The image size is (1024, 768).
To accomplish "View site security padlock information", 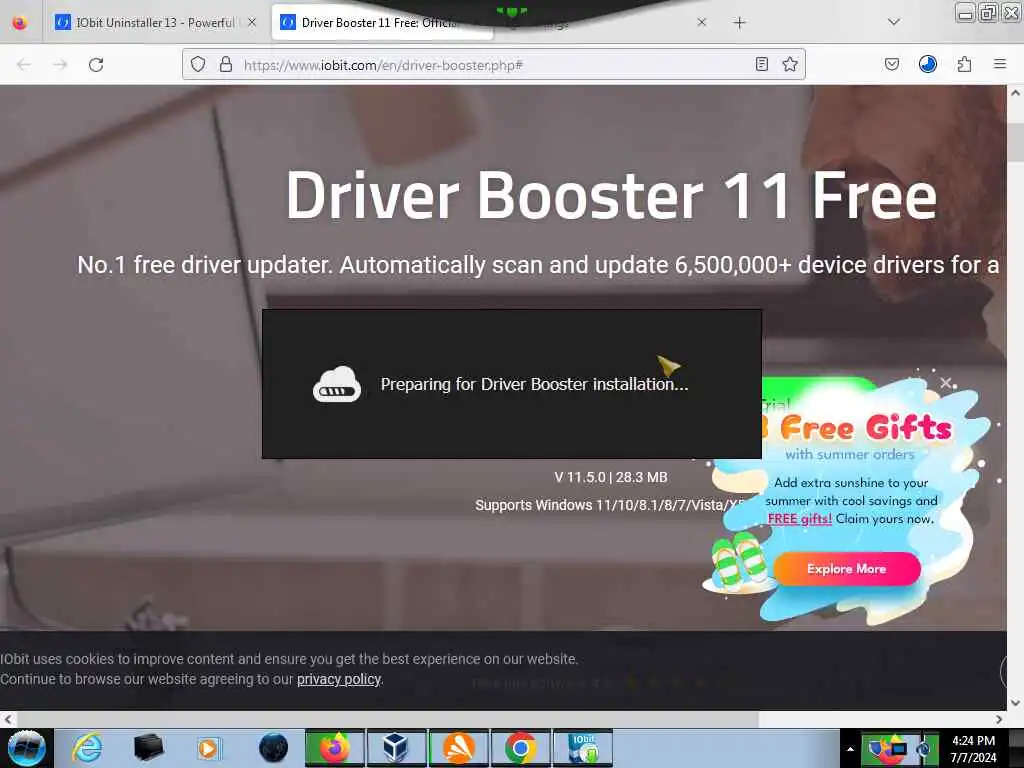I will (x=226, y=64).
